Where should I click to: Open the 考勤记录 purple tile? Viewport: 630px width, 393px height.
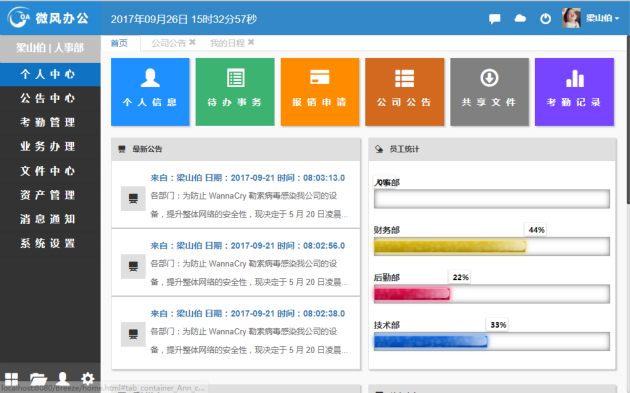[x=574, y=92]
